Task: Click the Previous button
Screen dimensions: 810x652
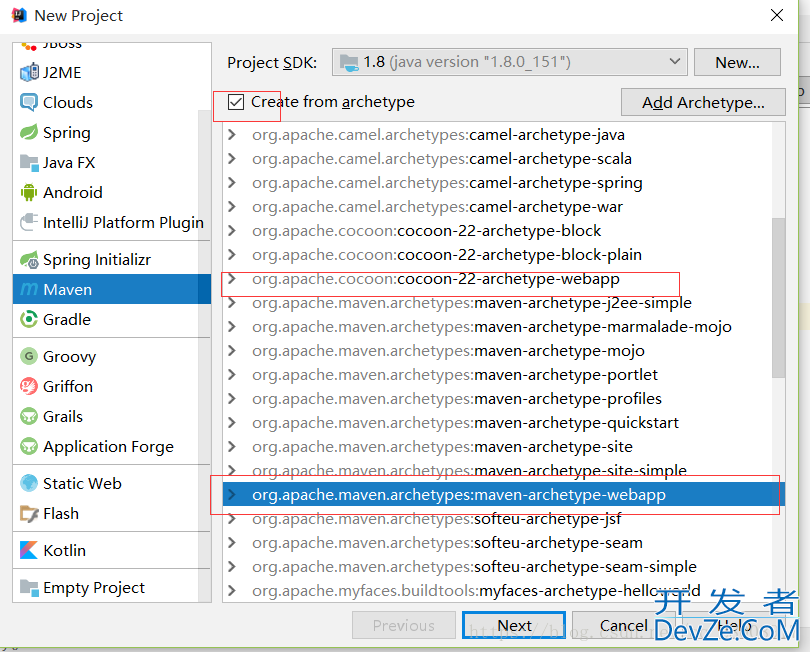Action: pyautogui.click(x=403, y=625)
